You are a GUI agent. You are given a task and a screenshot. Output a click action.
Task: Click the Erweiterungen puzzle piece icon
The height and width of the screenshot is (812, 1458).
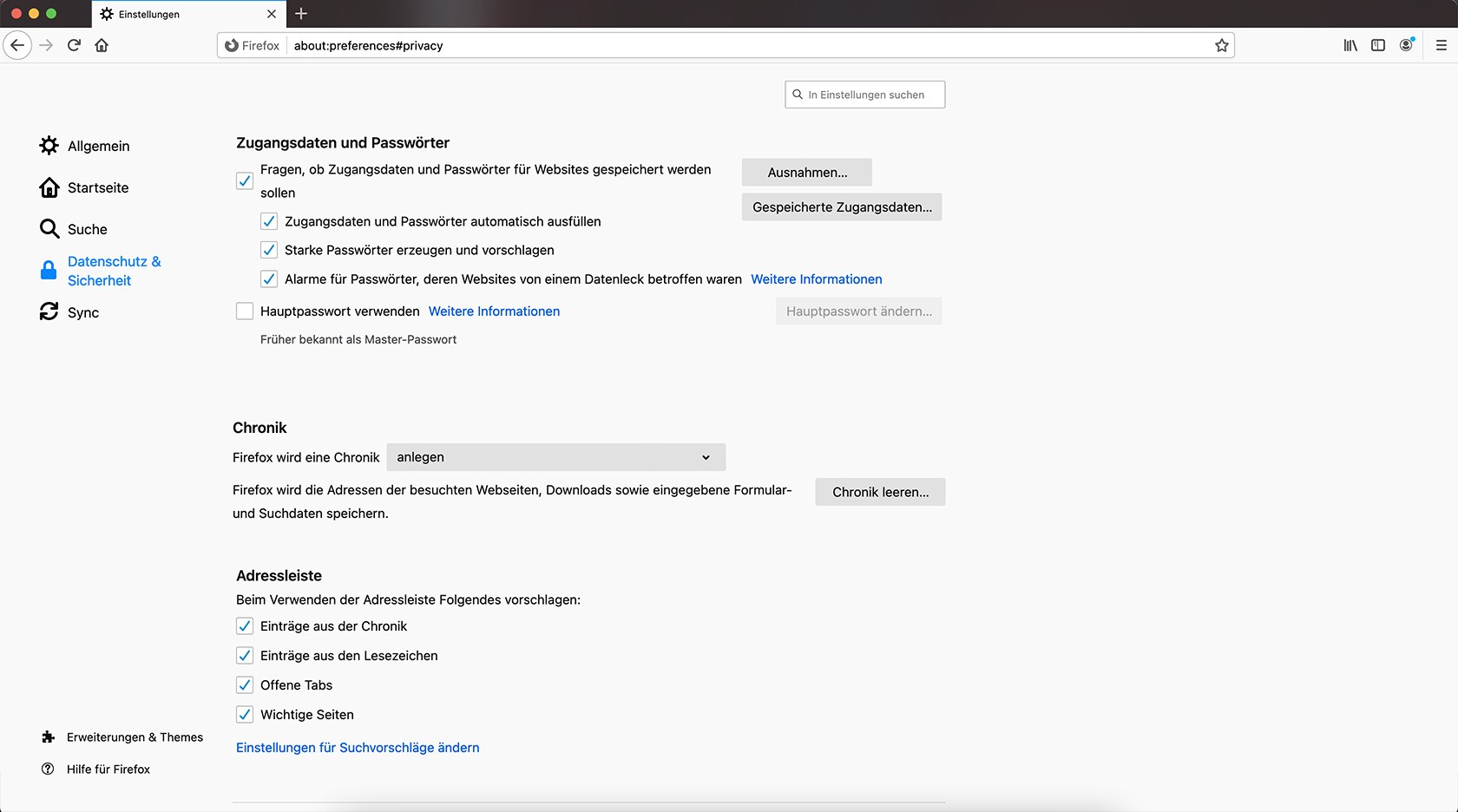pos(49,737)
